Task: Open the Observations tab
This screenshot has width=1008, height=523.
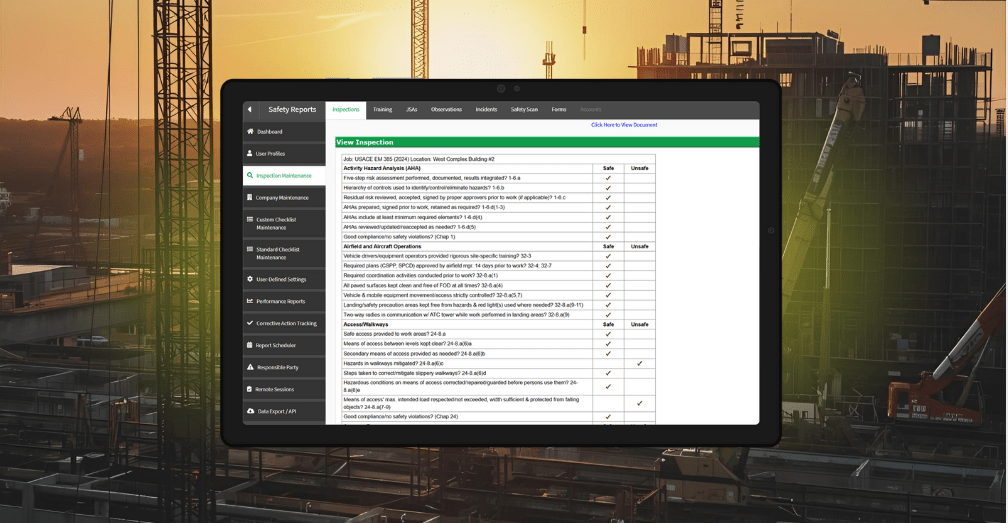Action: (447, 109)
